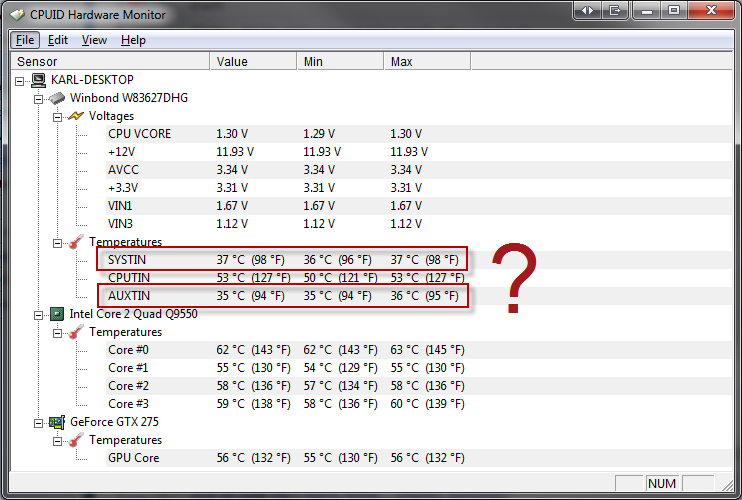Screen dimensions: 742x500
Task: Click Core #3 max value 60 °C
Action: 427,404
